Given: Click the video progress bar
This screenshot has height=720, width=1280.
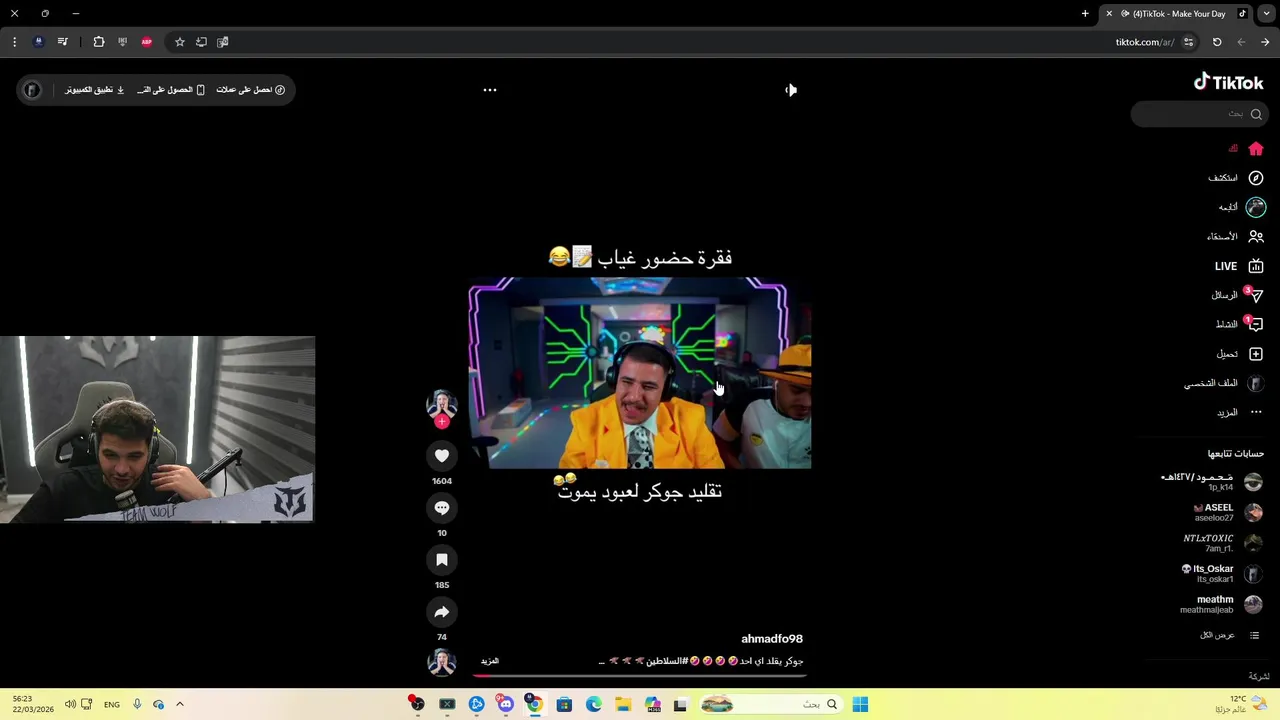Looking at the screenshot, I should click(640, 676).
